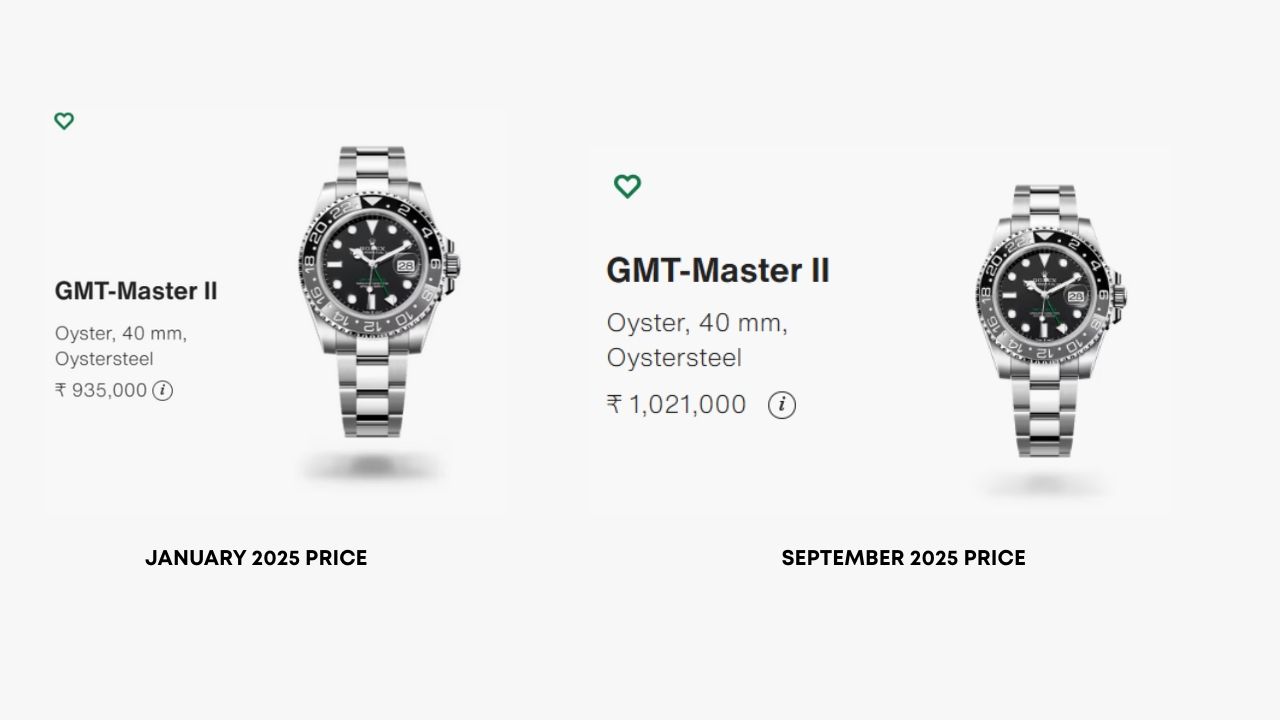The image size is (1280, 720).
Task: Click date window on the January watch dial
Action: 406,268
